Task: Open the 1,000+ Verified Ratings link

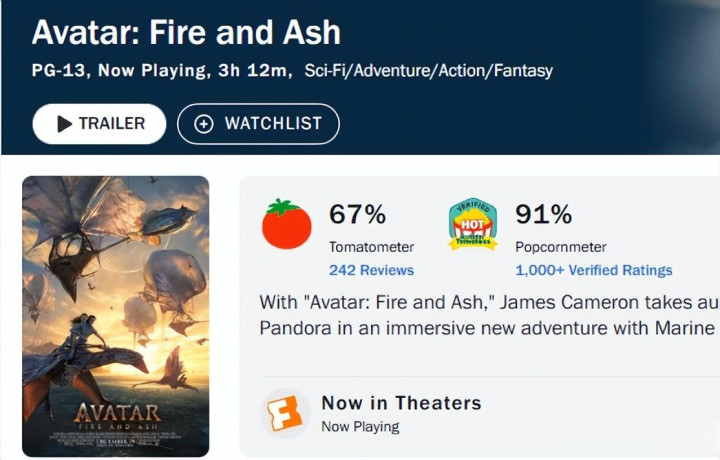Action: point(594,270)
